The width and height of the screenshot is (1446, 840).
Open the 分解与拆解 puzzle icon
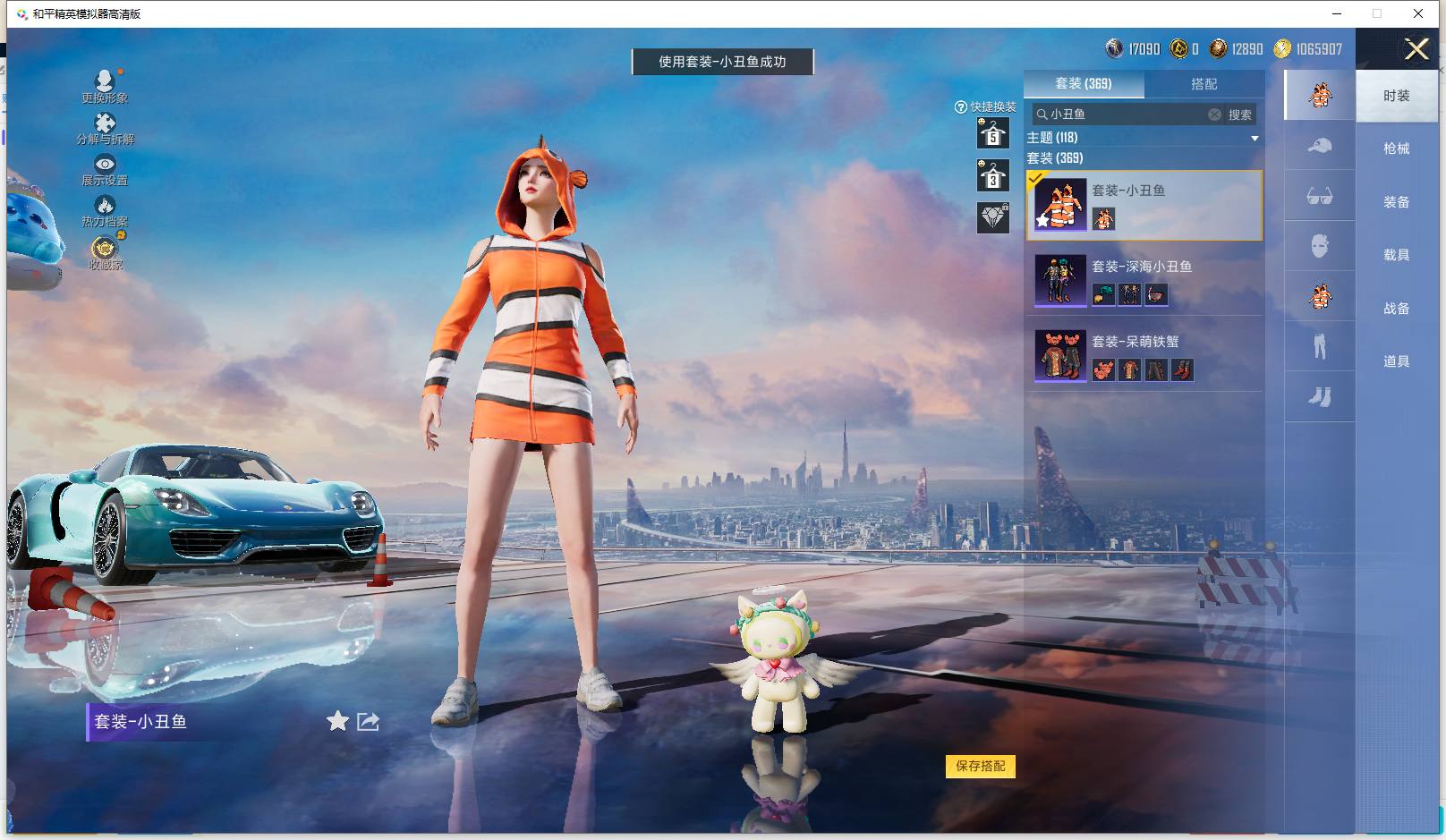(x=105, y=123)
